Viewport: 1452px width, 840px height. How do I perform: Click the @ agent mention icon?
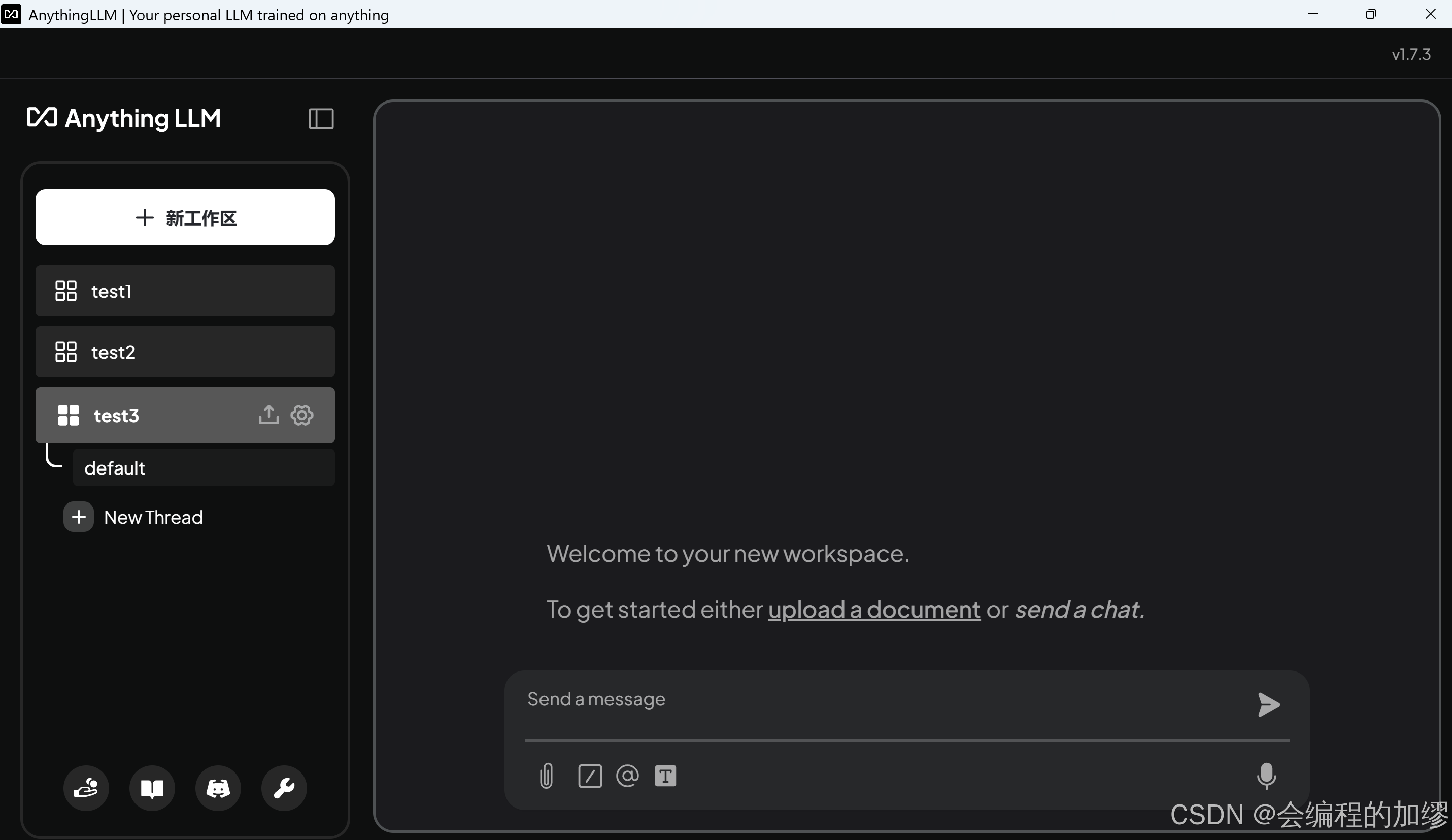pos(627,776)
